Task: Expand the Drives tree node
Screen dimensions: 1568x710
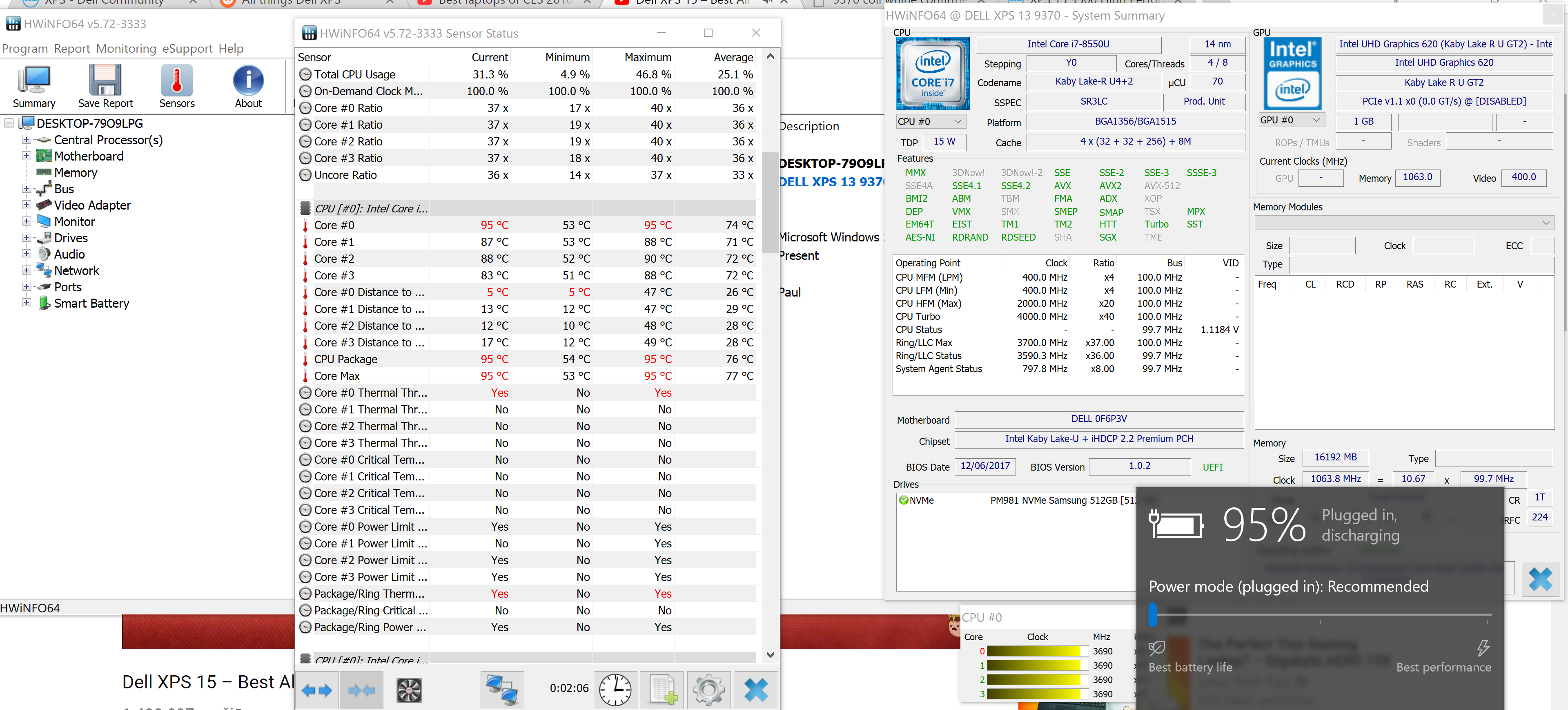Action: (x=26, y=237)
